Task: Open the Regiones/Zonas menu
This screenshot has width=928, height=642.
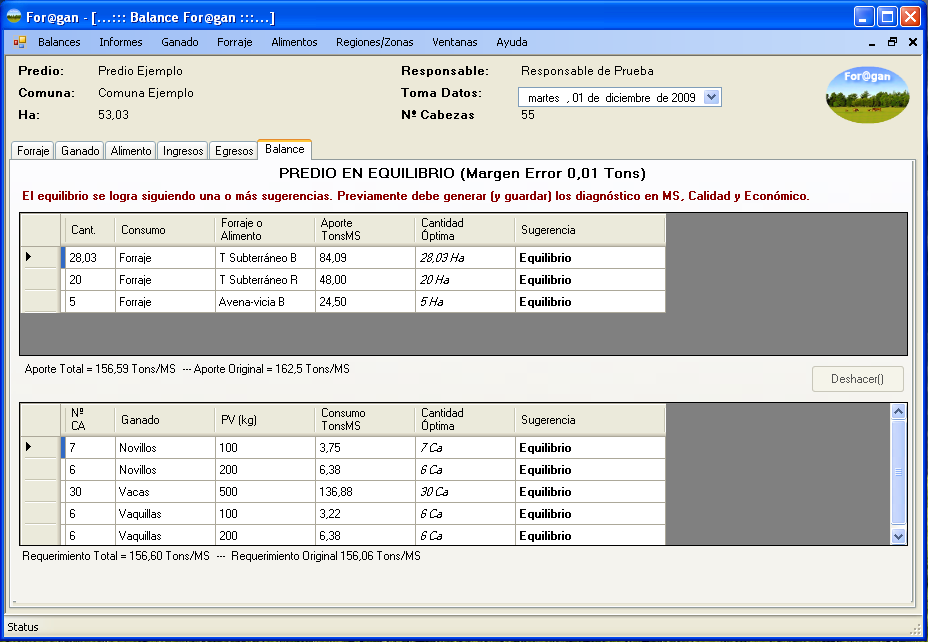Action: coord(374,42)
